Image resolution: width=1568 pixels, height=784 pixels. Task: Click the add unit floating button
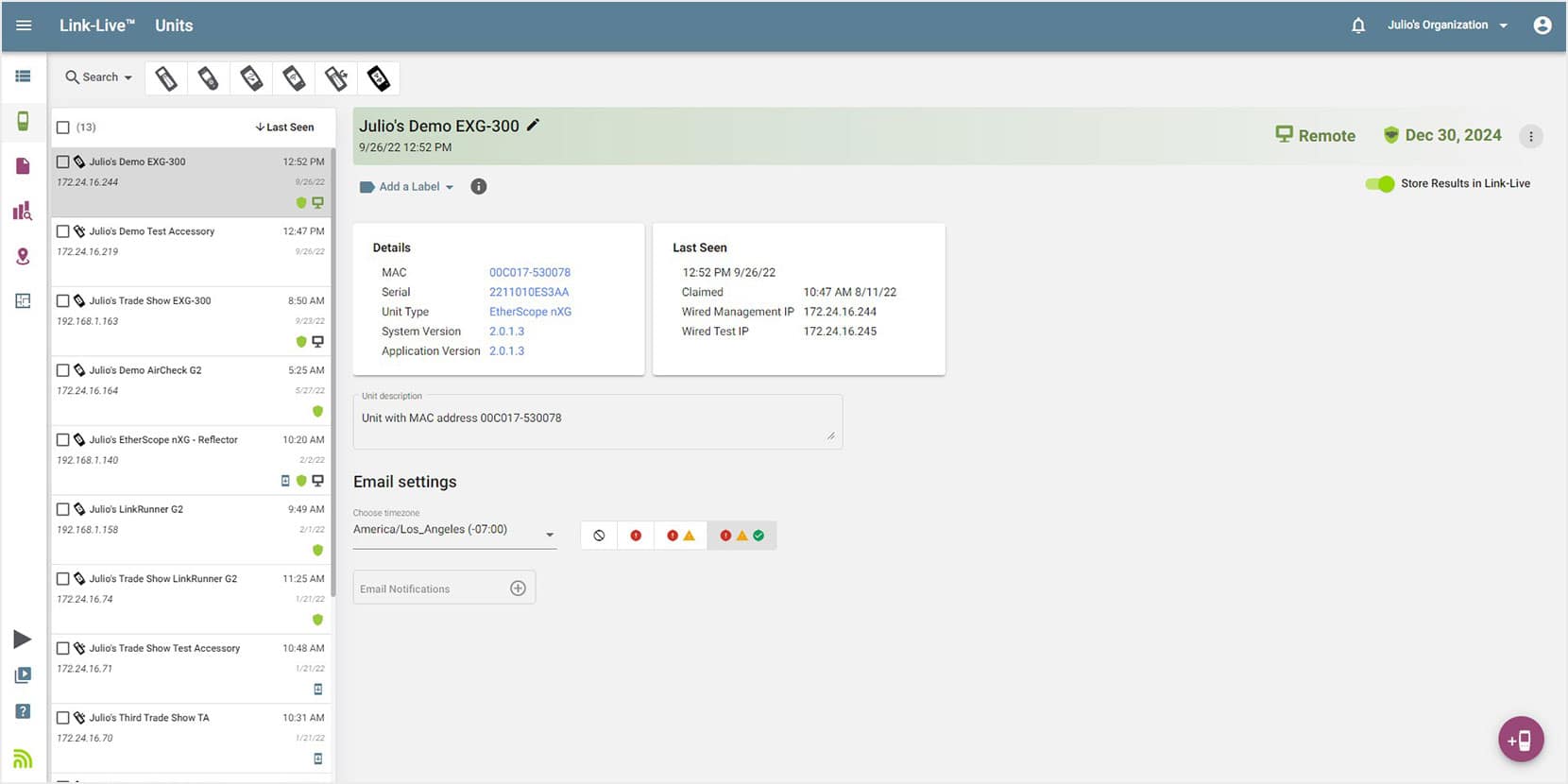(x=1520, y=740)
